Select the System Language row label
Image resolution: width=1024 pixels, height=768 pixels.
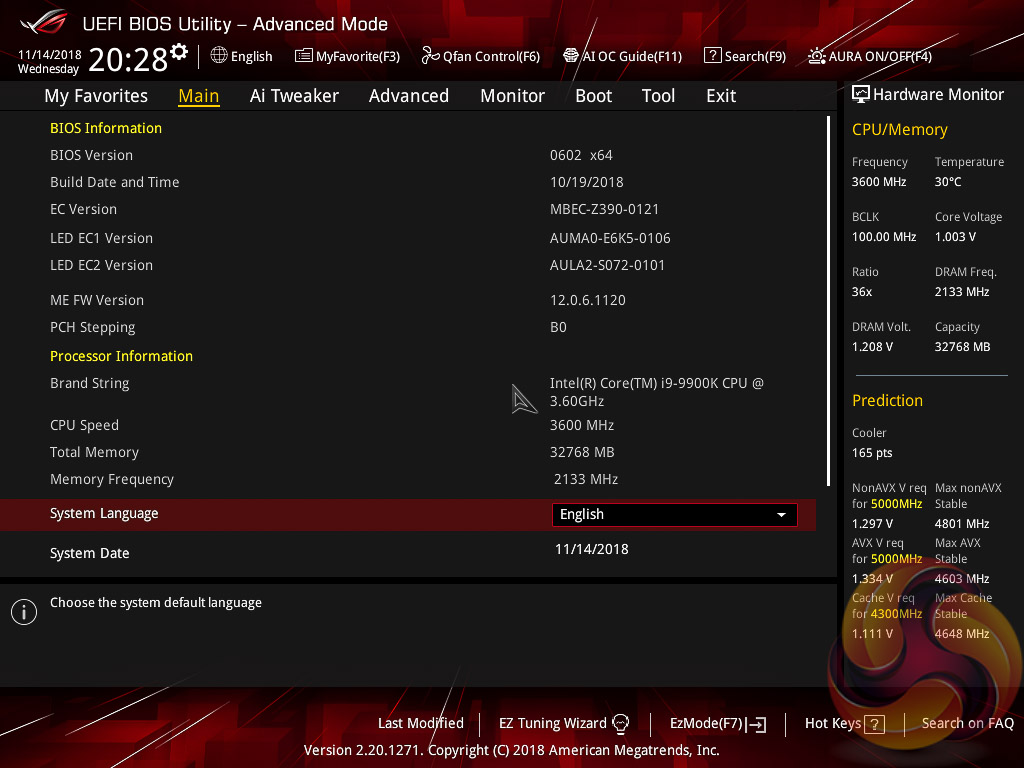(x=104, y=514)
